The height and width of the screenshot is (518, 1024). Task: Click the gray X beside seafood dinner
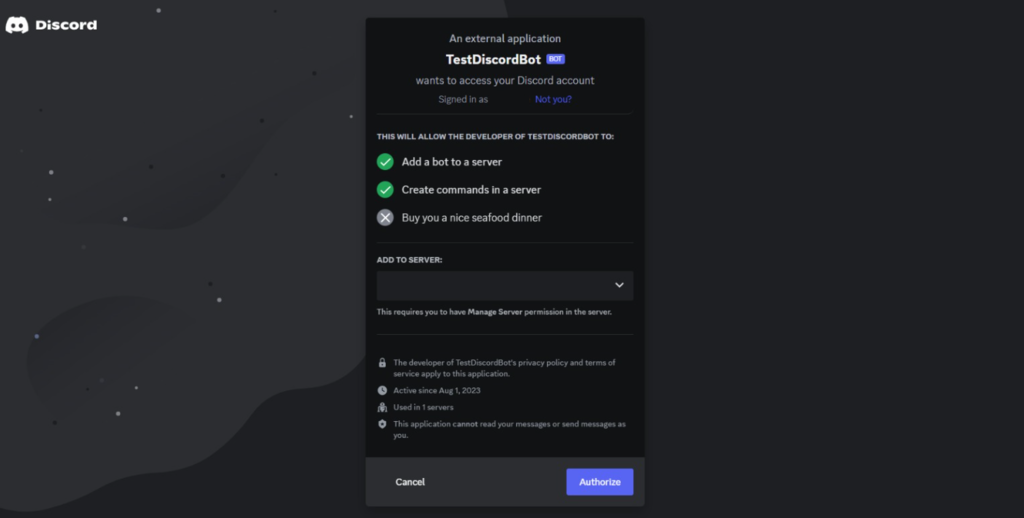(385, 217)
